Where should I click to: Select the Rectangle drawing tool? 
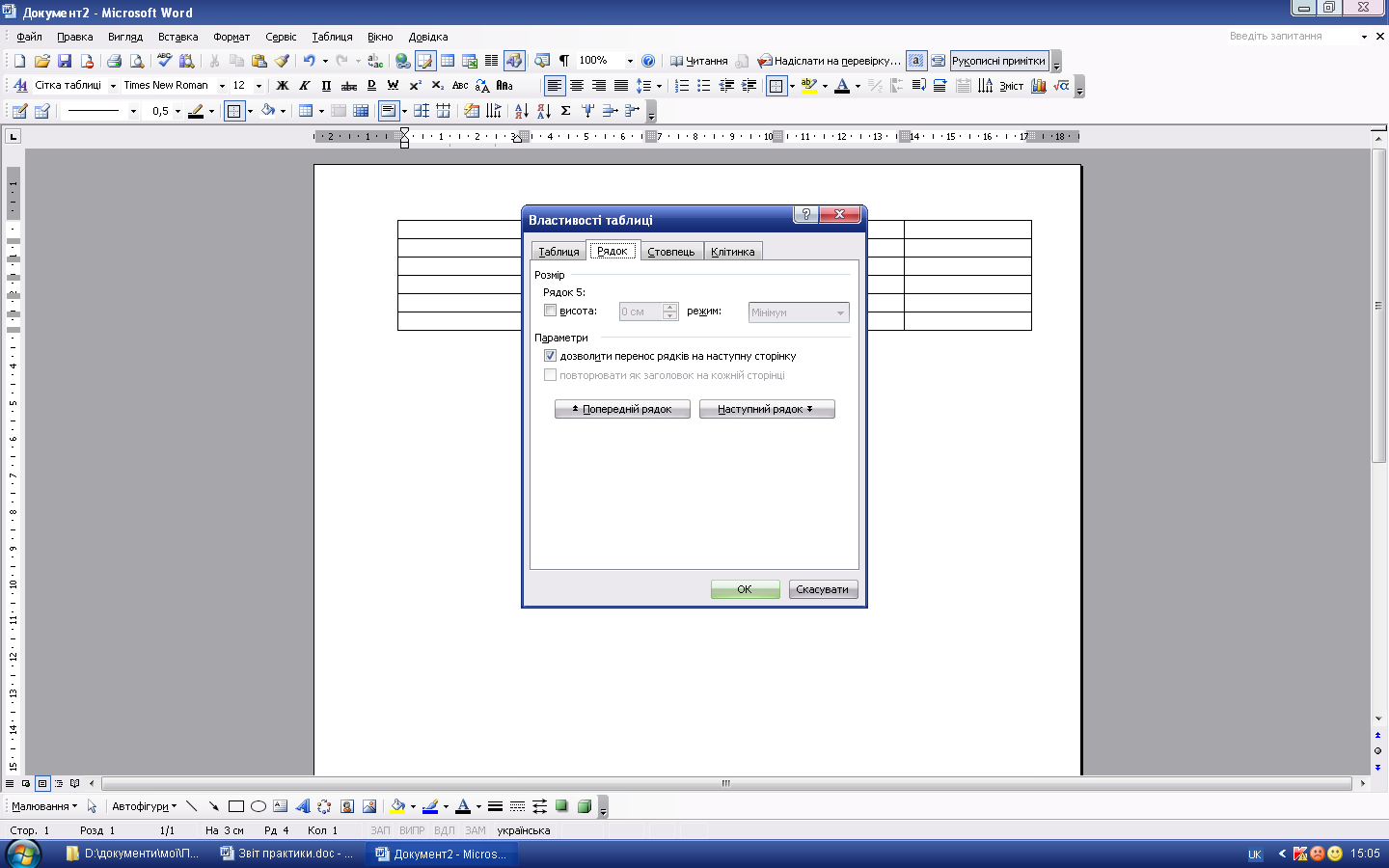click(x=236, y=806)
